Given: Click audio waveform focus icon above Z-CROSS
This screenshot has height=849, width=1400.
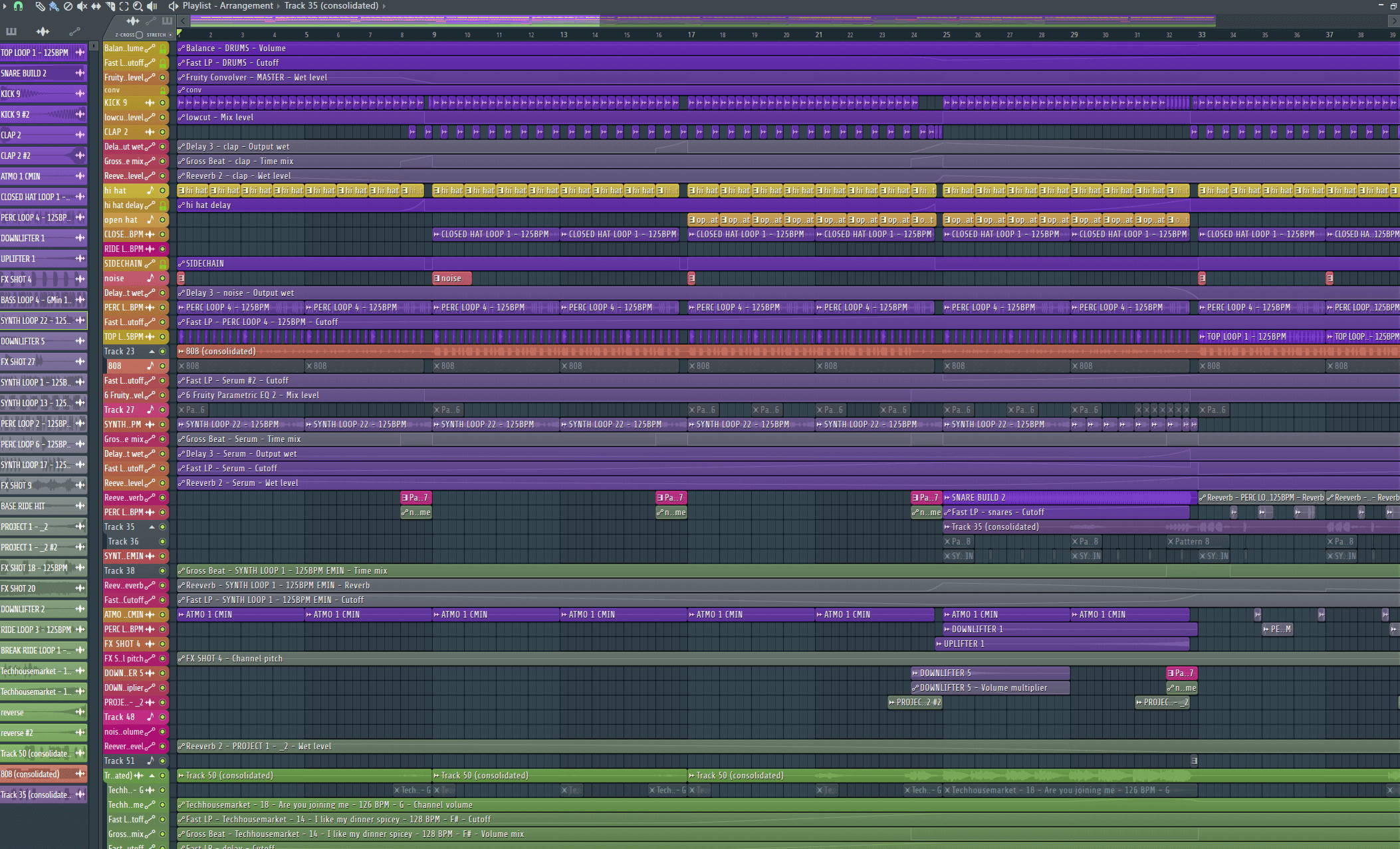Looking at the screenshot, I should [133, 21].
